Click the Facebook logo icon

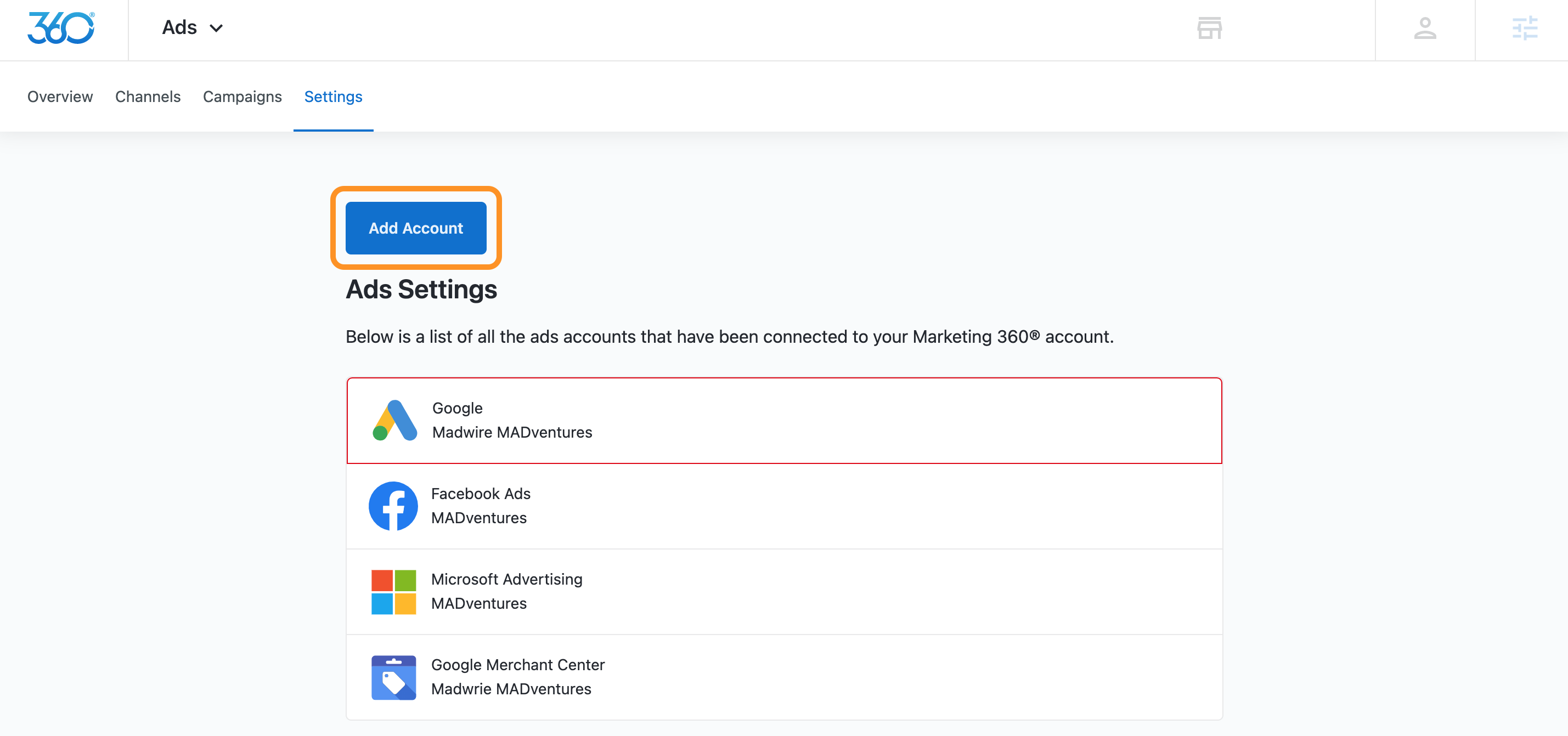(x=393, y=506)
